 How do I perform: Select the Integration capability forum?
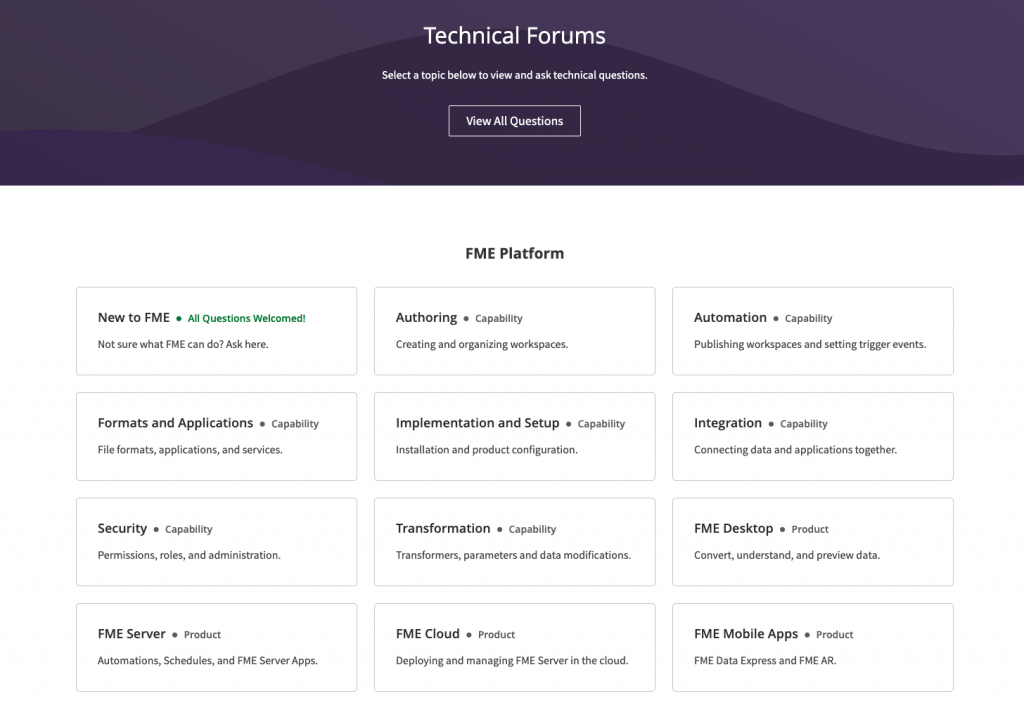tap(730, 422)
